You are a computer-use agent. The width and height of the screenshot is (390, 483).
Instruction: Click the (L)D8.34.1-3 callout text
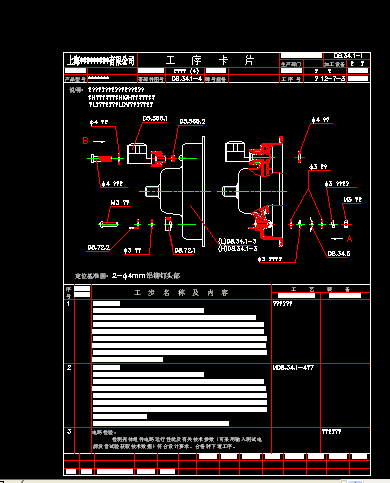[237, 241]
